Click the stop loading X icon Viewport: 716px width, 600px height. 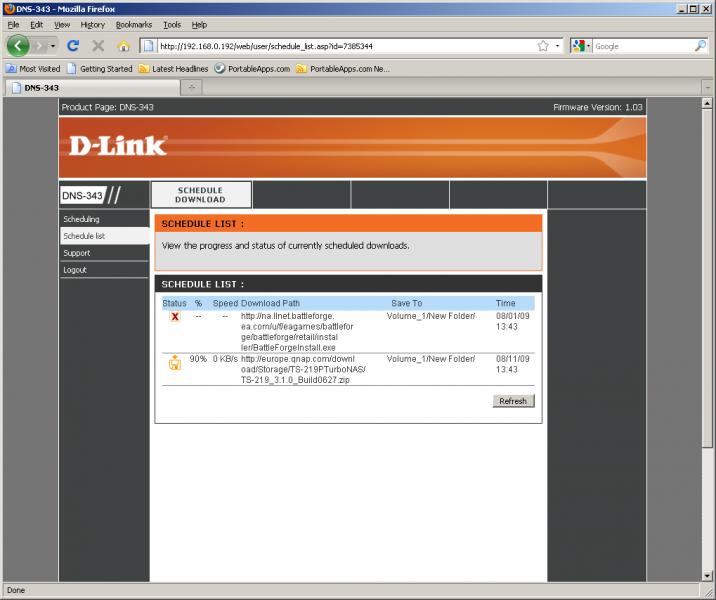pyautogui.click(x=98, y=46)
